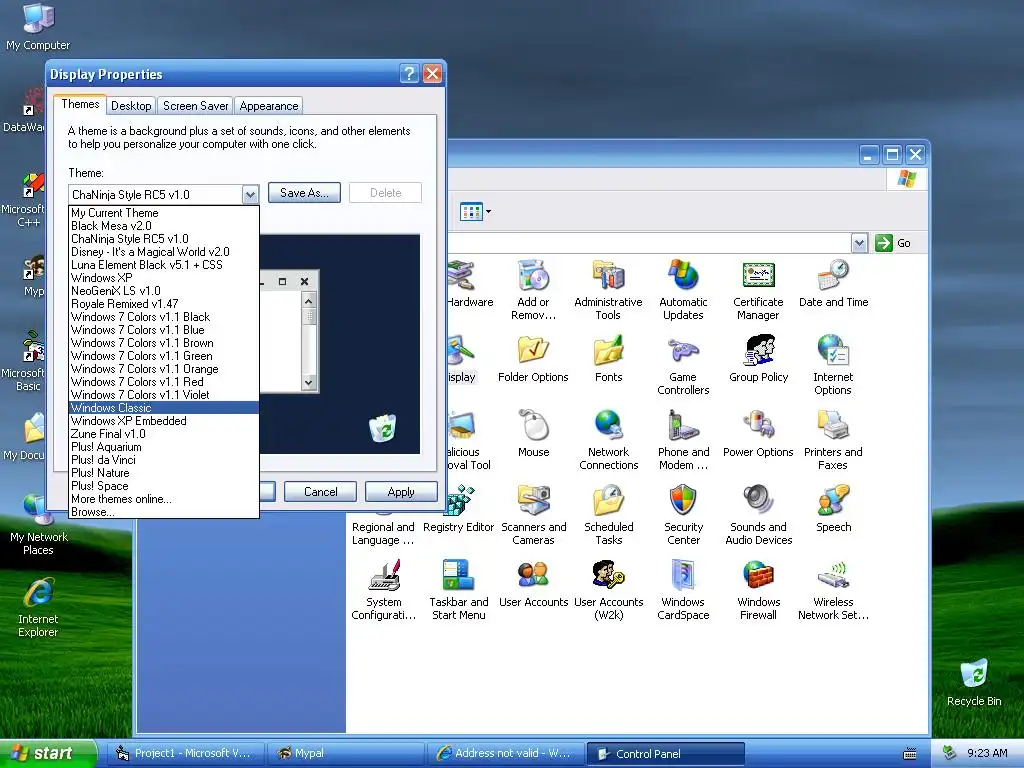
Task: Pick Luna Element Black v5.1 + CSS
Action: 164,264
